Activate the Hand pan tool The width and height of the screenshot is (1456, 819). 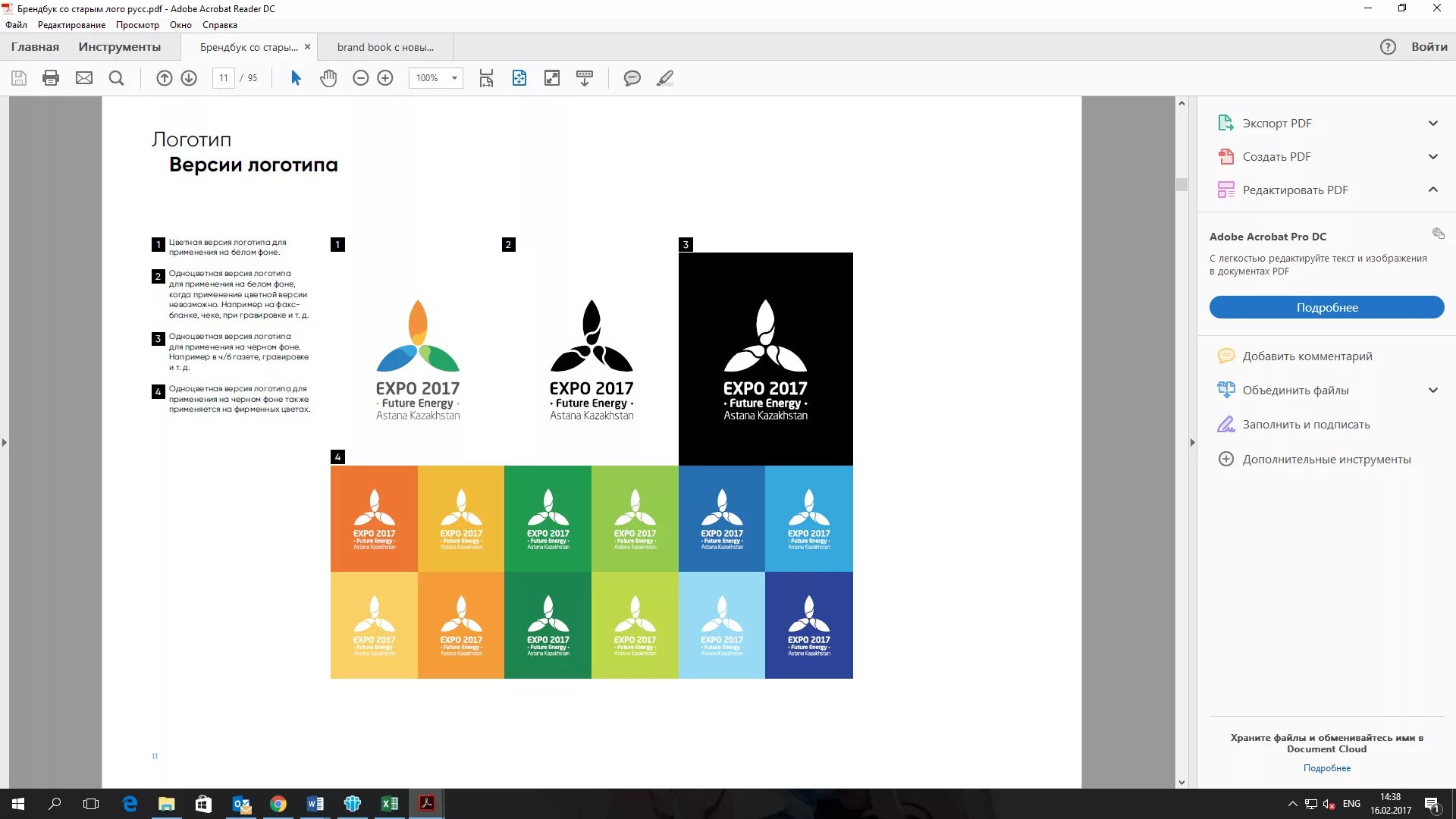(328, 78)
